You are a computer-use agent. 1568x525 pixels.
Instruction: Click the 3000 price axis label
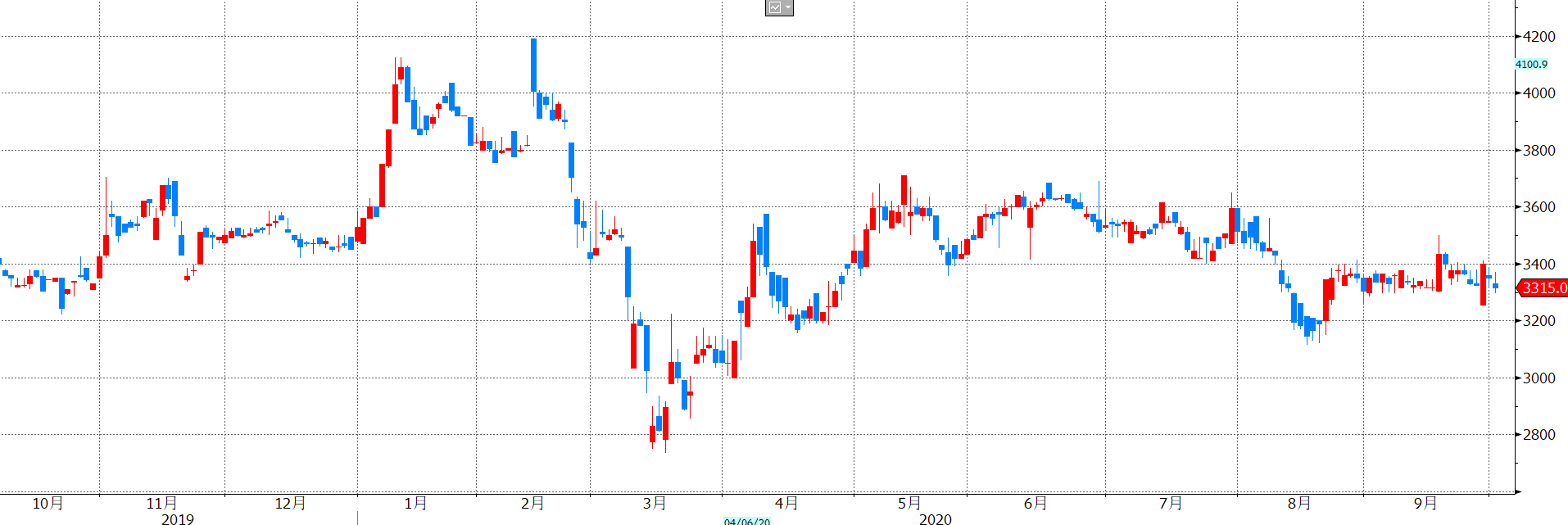point(1539,378)
